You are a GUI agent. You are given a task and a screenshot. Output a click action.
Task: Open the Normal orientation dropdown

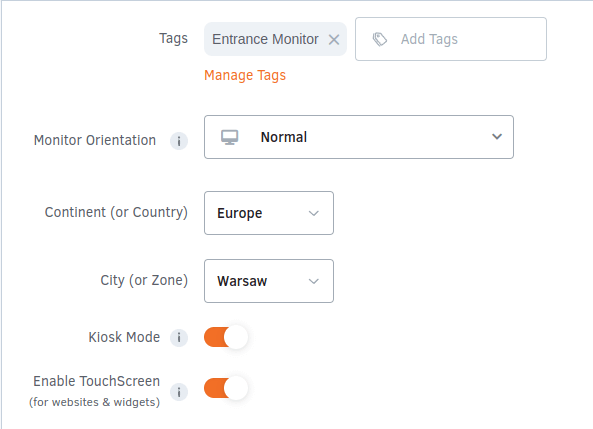(x=359, y=137)
